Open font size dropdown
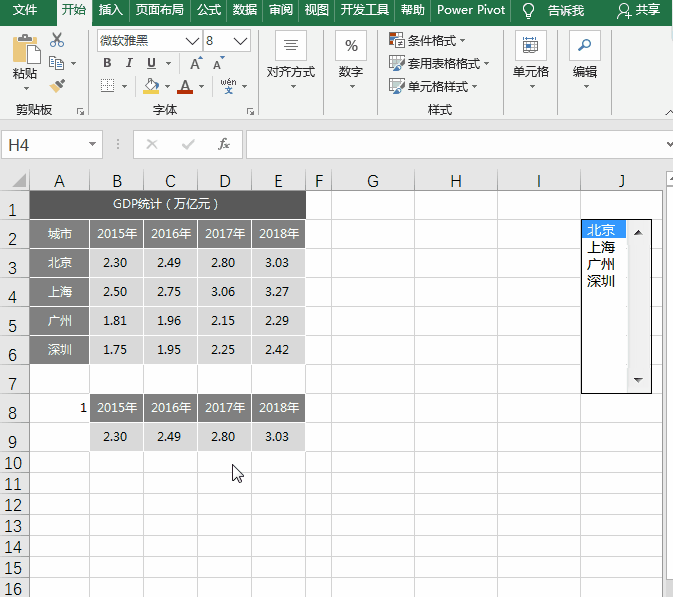Screen dimensions: 673x597 coord(240,41)
